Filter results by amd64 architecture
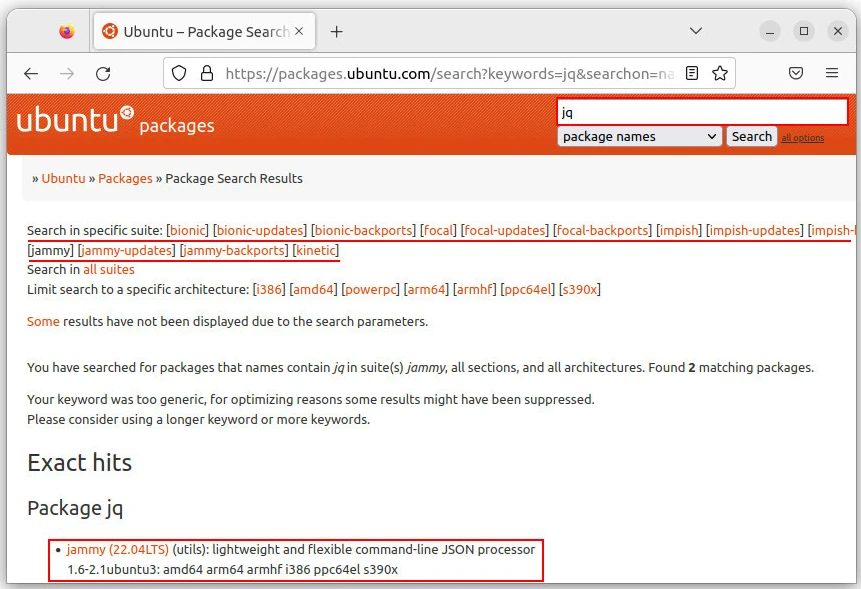The image size is (861, 589). pos(313,290)
